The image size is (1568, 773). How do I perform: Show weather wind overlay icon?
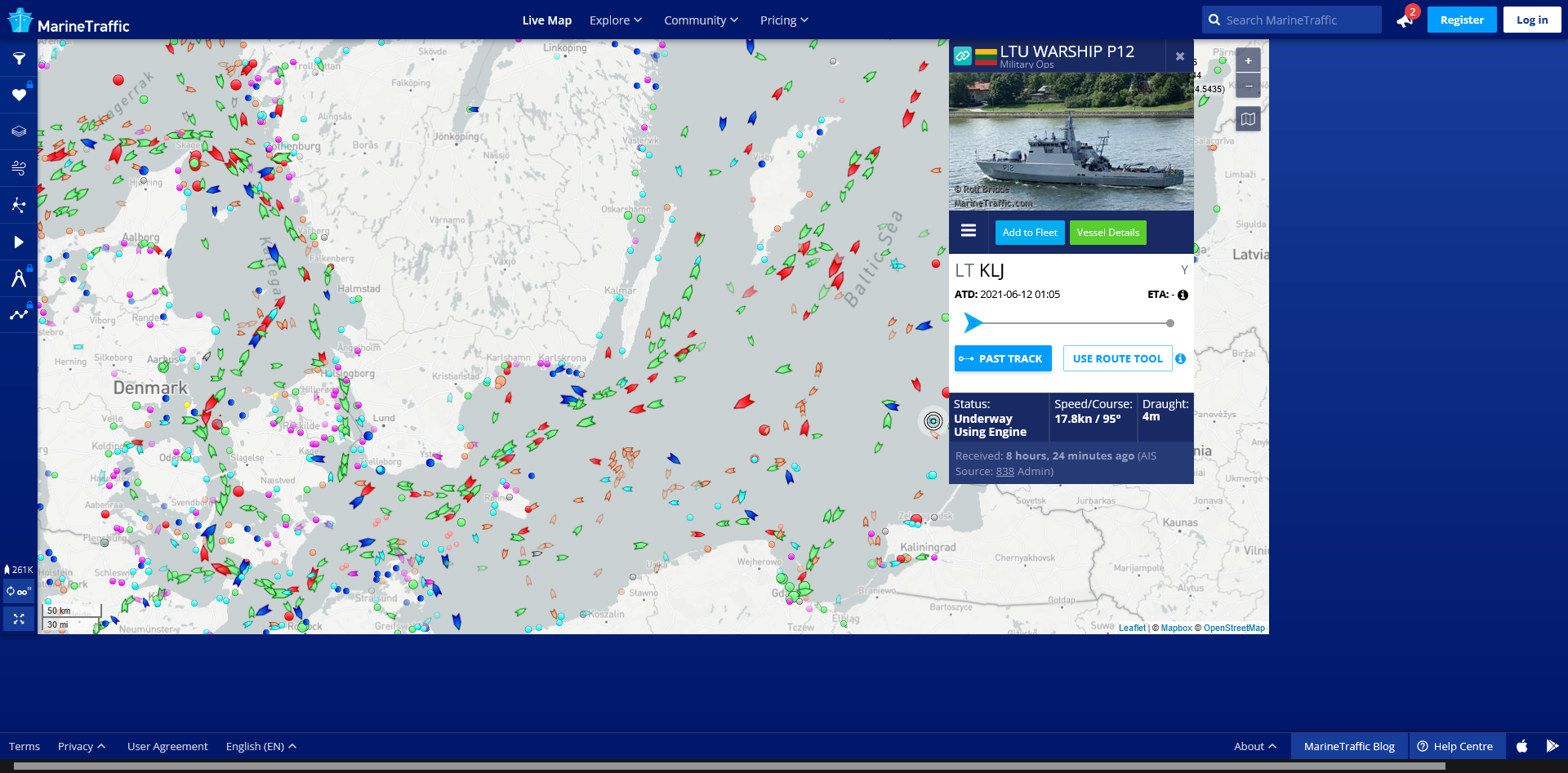(x=19, y=168)
